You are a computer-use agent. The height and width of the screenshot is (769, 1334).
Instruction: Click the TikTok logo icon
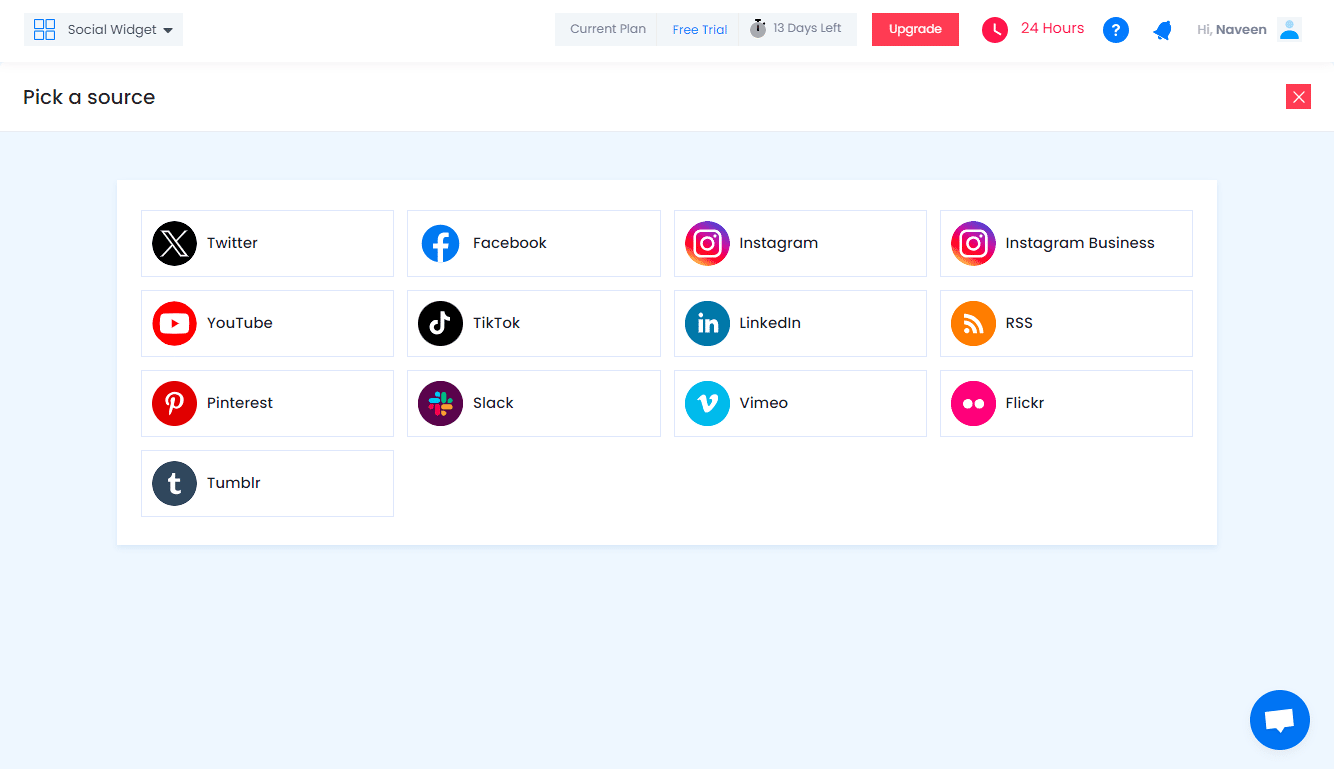pyautogui.click(x=440, y=323)
